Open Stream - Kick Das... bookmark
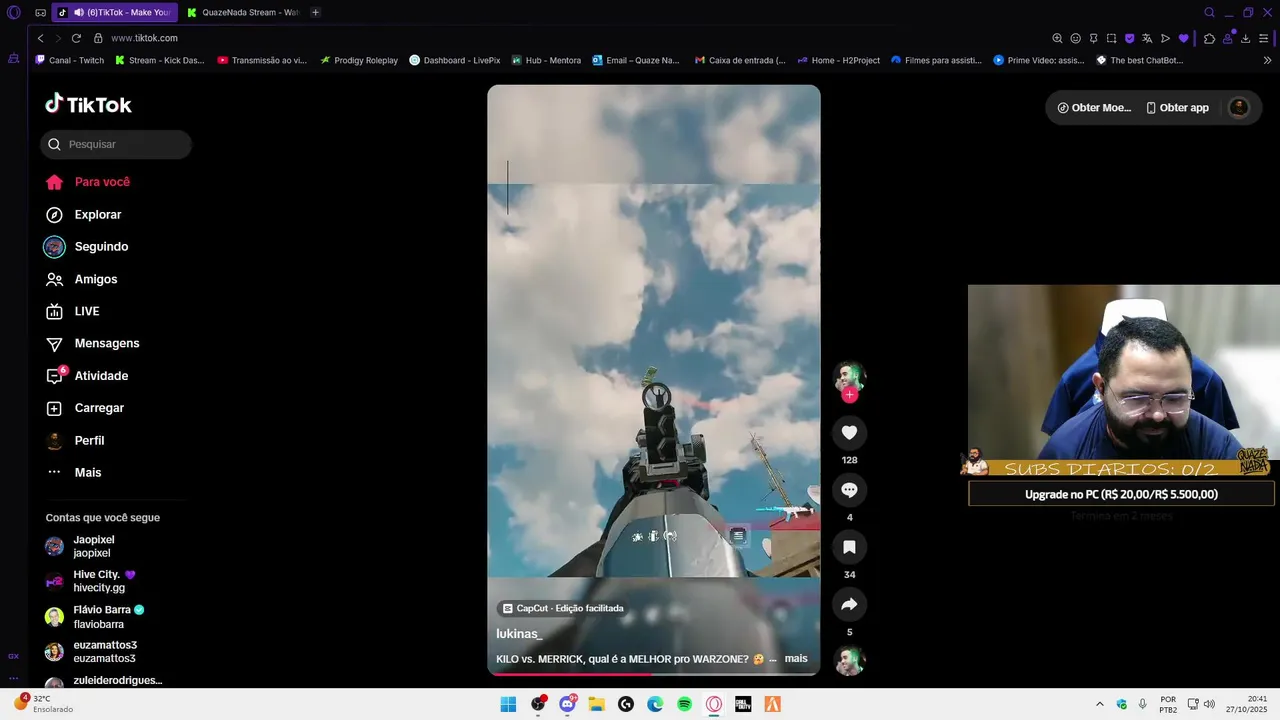 pos(159,60)
